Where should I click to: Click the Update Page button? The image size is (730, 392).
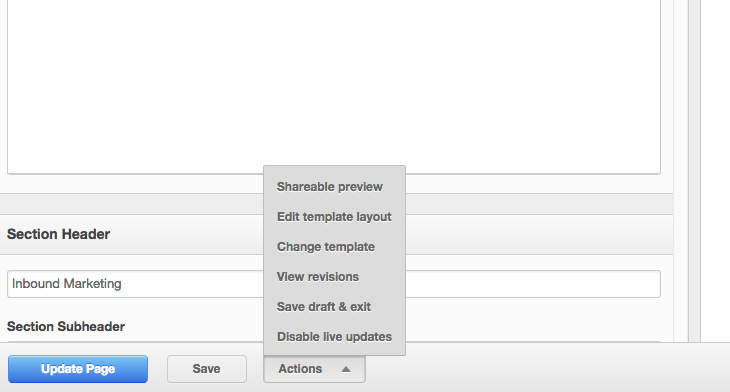click(x=78, y=369)
